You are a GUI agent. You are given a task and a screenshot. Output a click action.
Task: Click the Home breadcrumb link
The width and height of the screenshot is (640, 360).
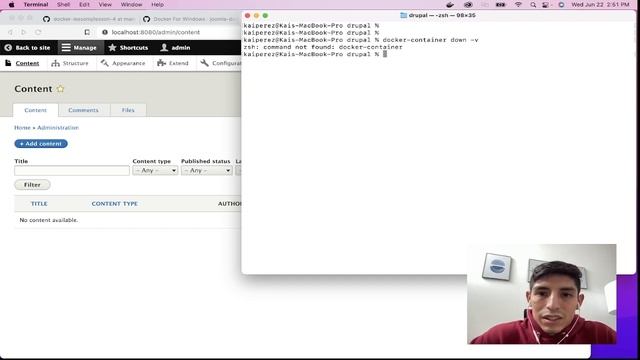22,128
